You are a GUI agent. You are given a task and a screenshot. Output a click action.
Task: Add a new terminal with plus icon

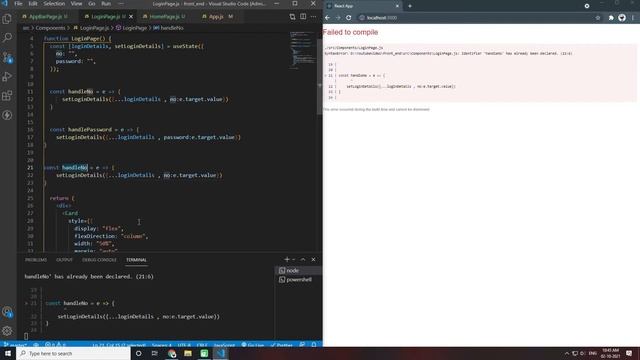coord(287,260)
